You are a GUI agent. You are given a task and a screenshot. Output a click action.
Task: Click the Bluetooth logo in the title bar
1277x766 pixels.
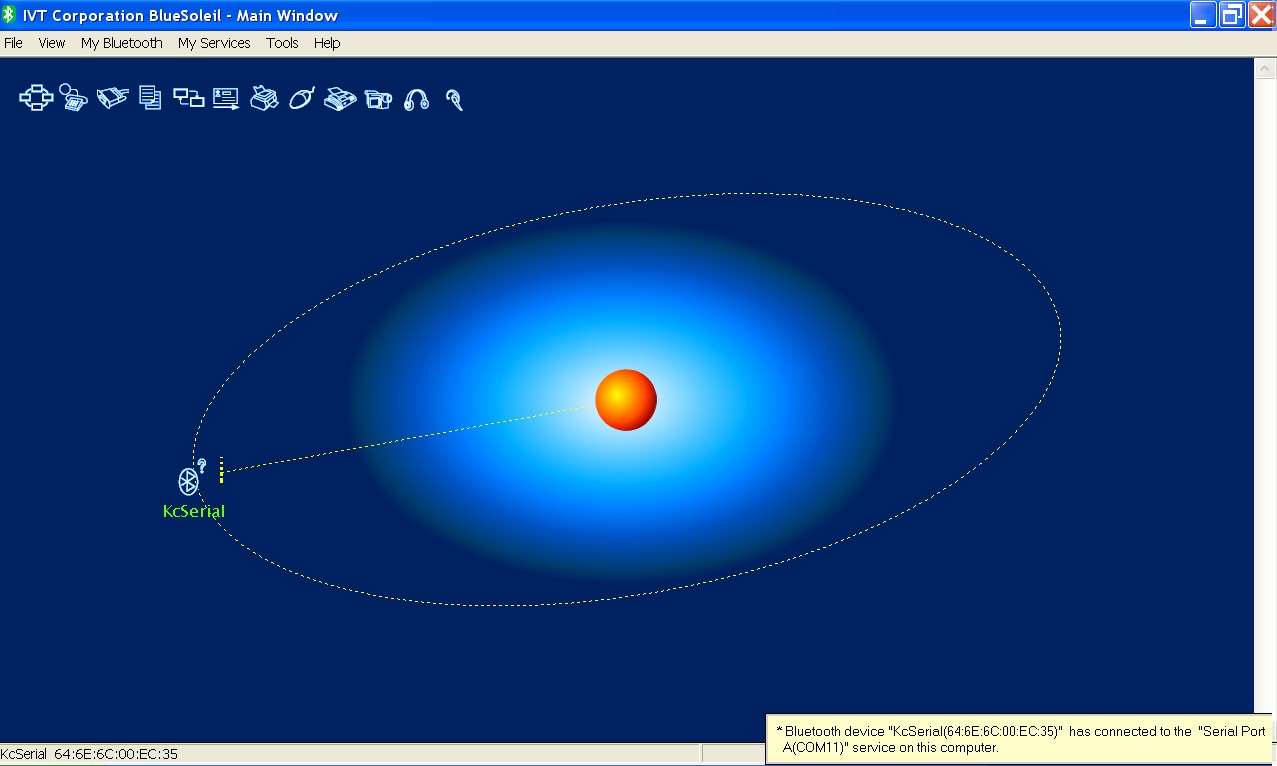9,15
